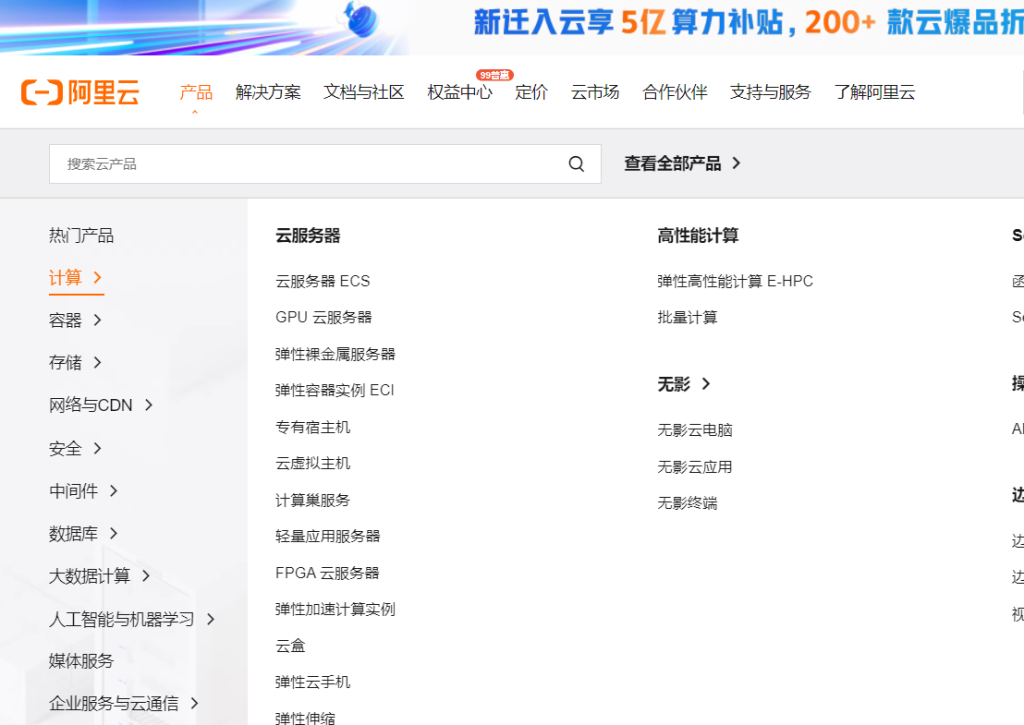Click the 99特惠 badge above 权益中心
The height and width of the screenshot is (725, 1024).
[x=493, y=73]
